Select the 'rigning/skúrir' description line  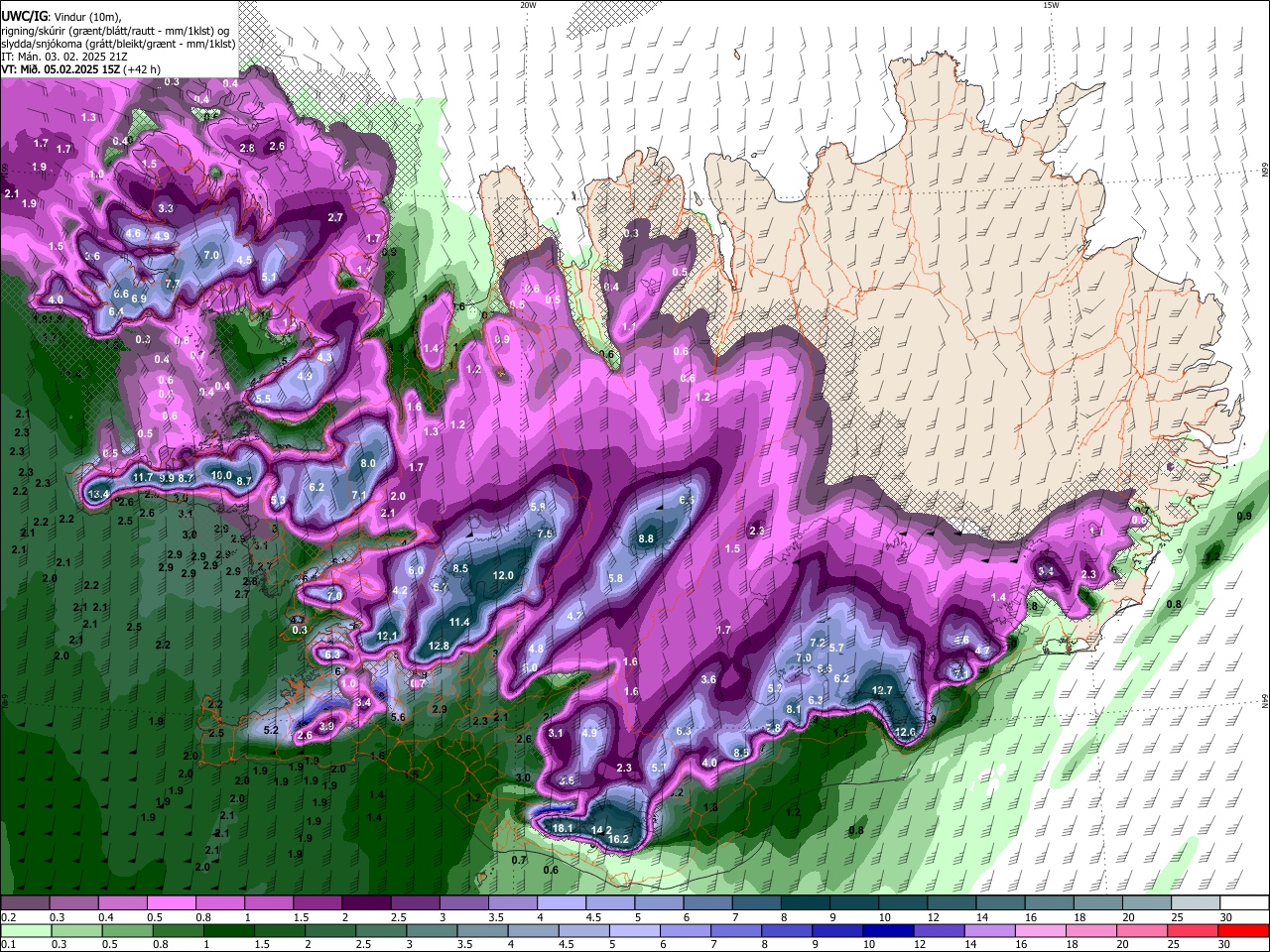tap(115, 30)
